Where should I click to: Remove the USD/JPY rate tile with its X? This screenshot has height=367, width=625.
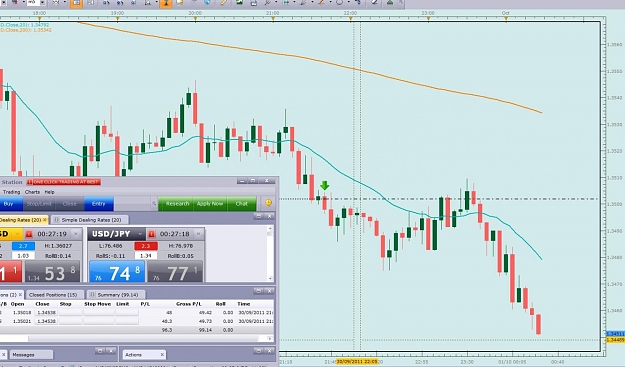[198, 234]
